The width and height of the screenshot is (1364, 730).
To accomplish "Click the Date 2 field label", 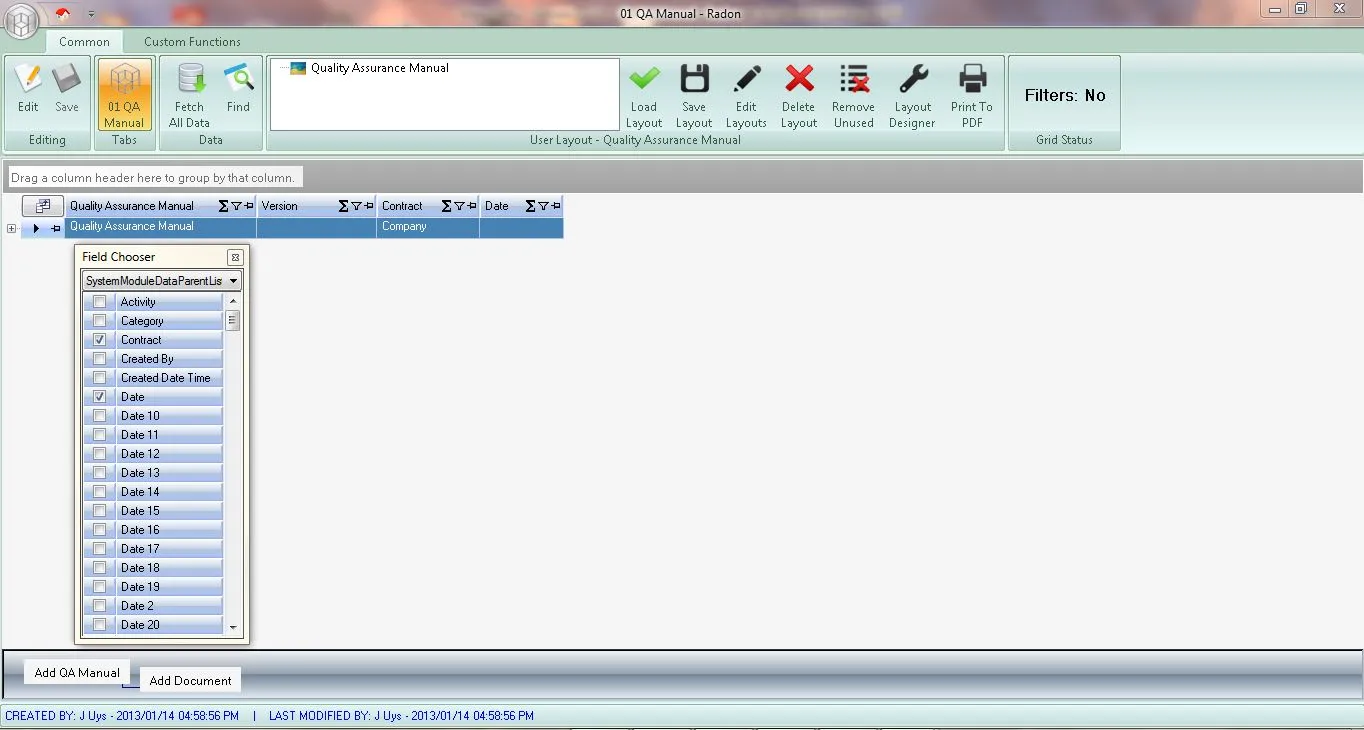I will click(x=137, y=606).
